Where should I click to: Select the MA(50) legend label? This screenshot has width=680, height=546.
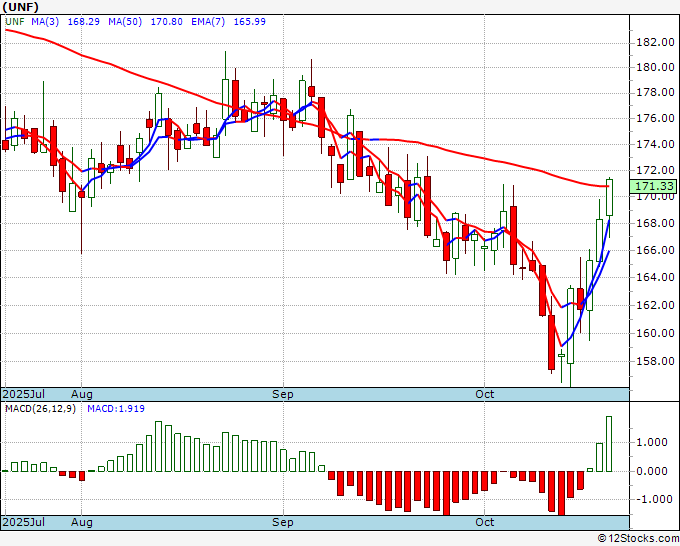125,22
